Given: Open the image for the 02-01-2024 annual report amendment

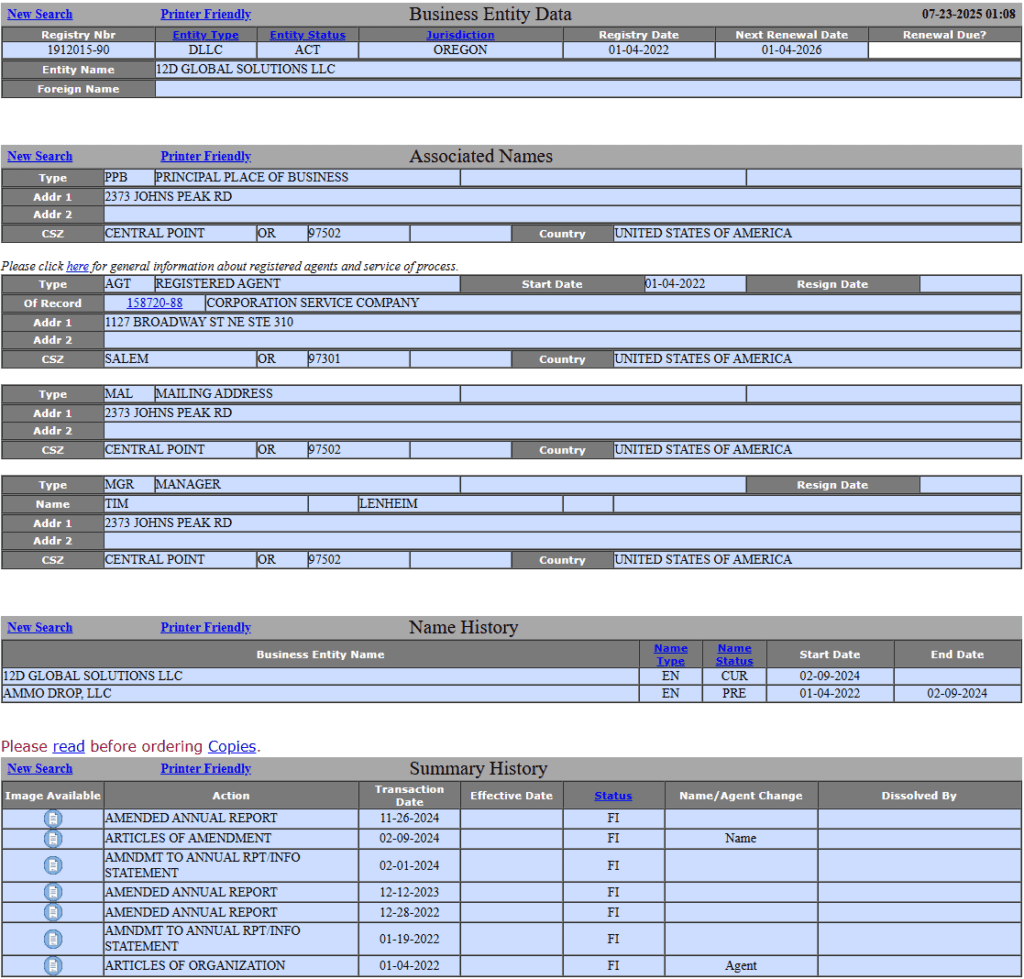Looking at the screenshot, I should pyautogui.click(x=52, y=864).
